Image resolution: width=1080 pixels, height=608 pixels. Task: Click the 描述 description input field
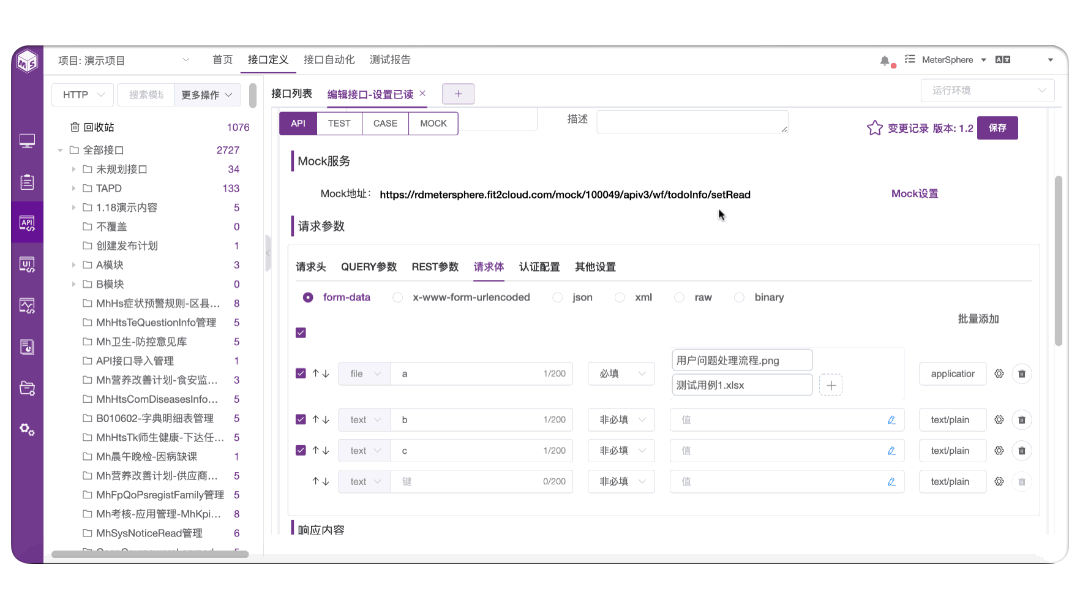click(x=692, y=122)
